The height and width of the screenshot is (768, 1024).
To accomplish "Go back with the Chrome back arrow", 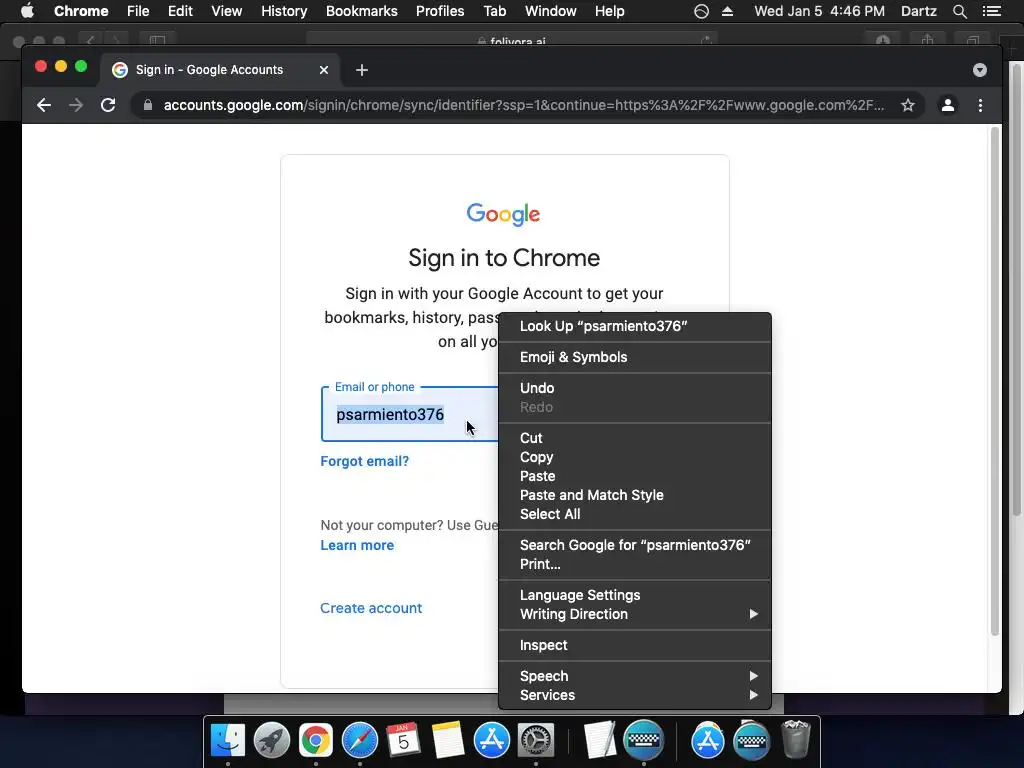I will (44, 105).
